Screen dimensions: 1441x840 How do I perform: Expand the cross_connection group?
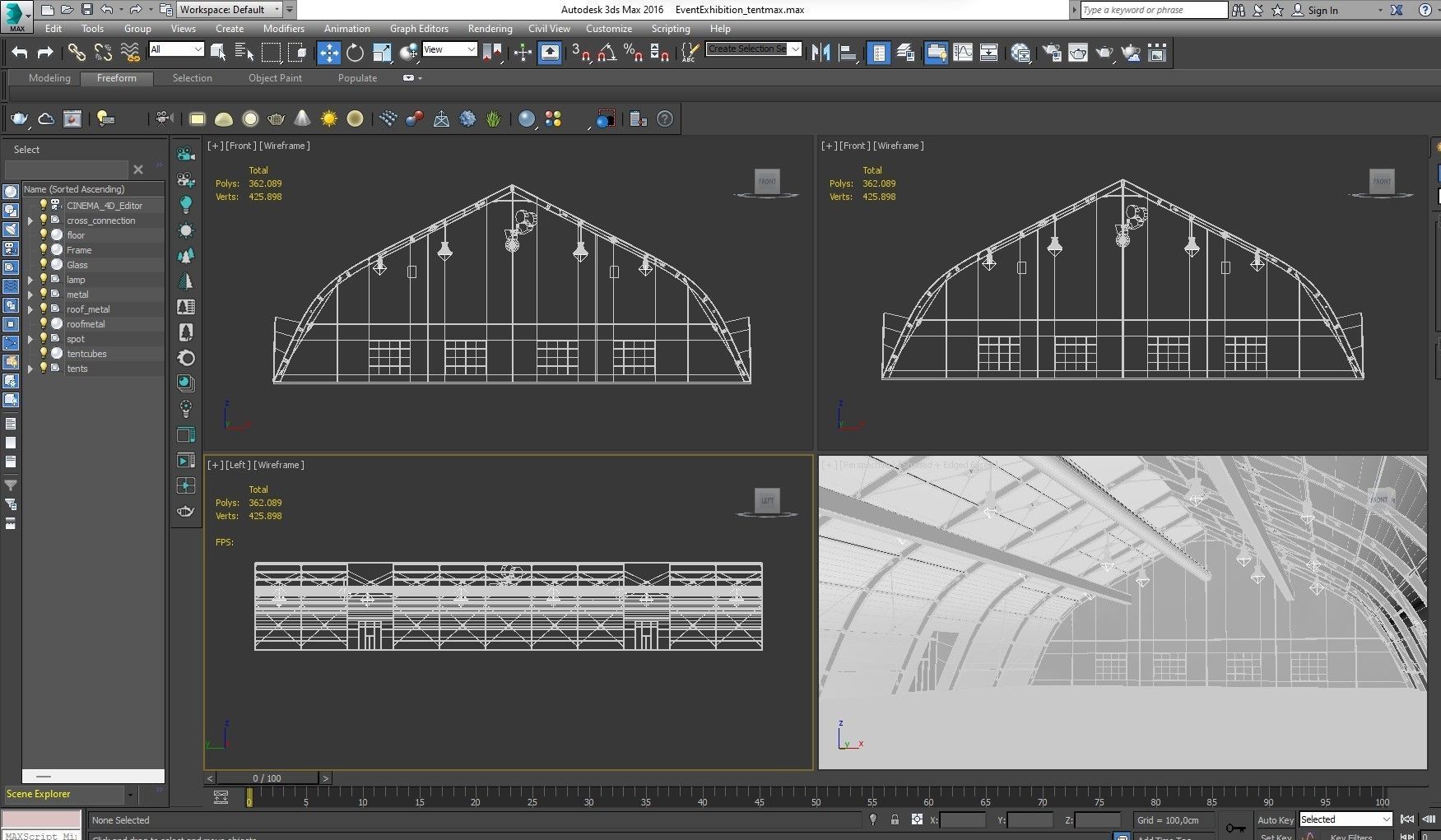pyautogui.click(x=30, y=220)
